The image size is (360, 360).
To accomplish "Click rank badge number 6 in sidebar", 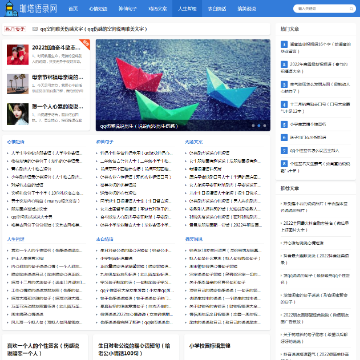I will coord(284,137).
